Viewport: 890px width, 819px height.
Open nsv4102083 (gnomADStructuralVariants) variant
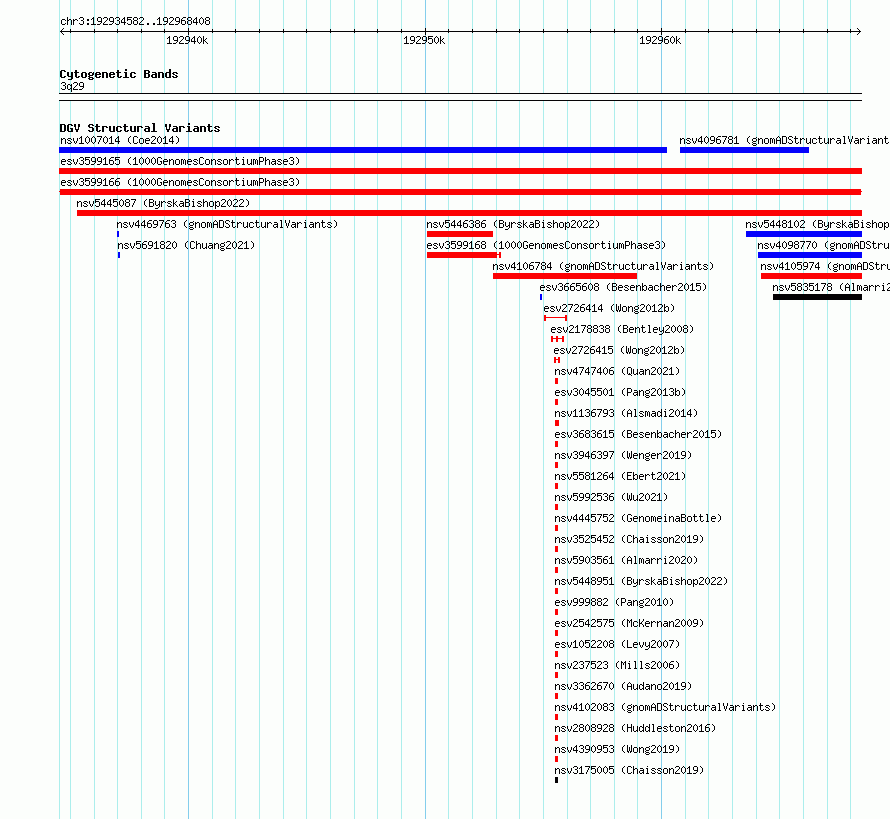(x=665, y=707)
